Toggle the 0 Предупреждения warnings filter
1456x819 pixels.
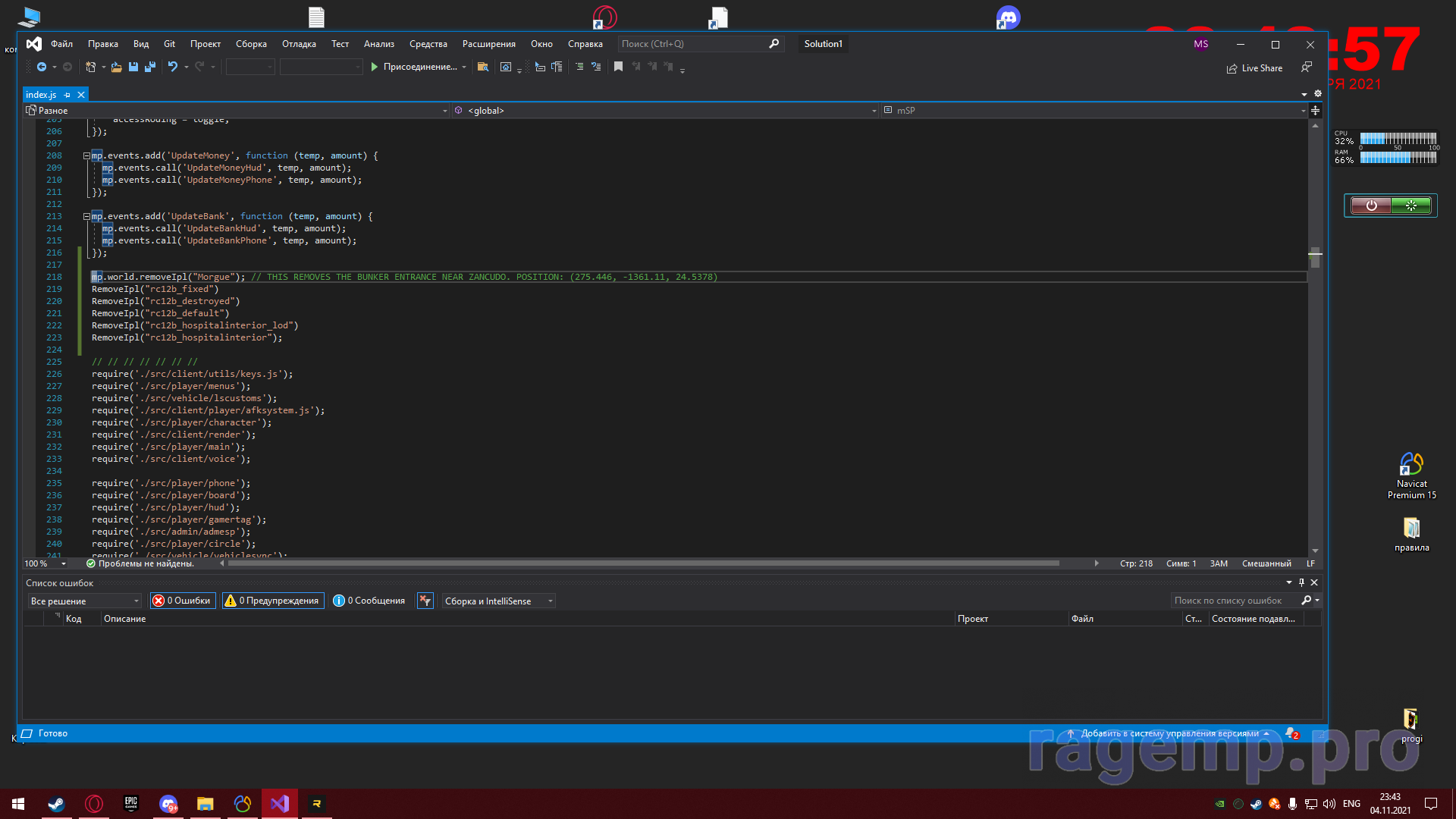pos(272,601)
